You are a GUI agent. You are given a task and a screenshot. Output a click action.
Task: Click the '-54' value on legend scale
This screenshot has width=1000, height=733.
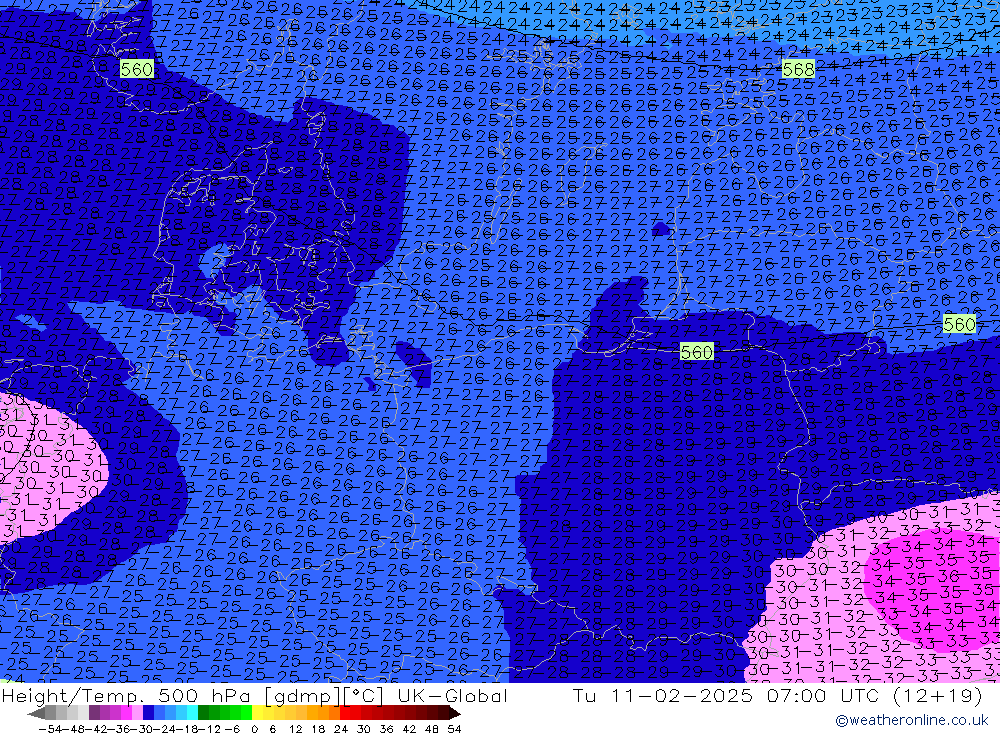[50, 729]
